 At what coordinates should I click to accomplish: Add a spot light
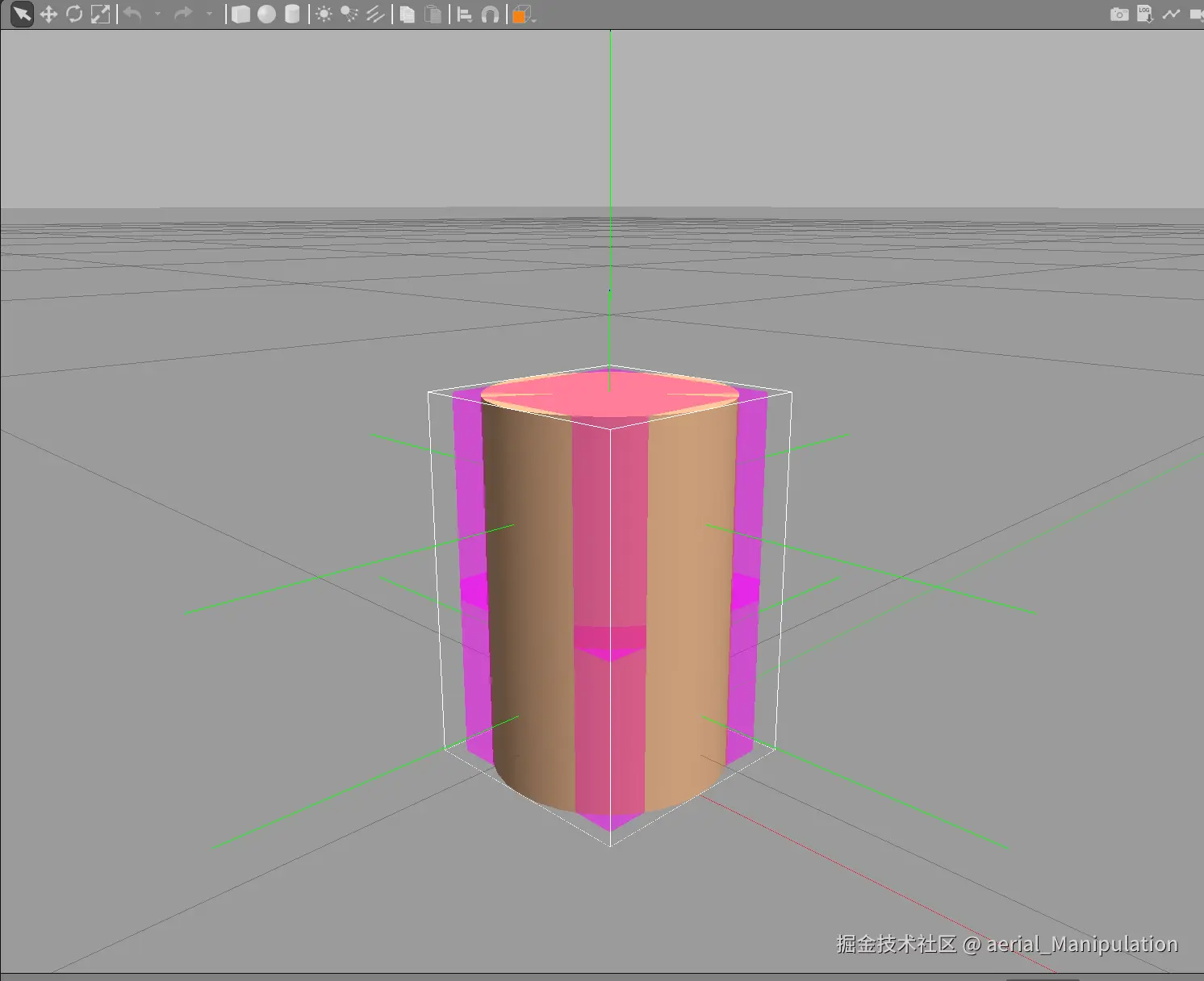tap(349, 15)
